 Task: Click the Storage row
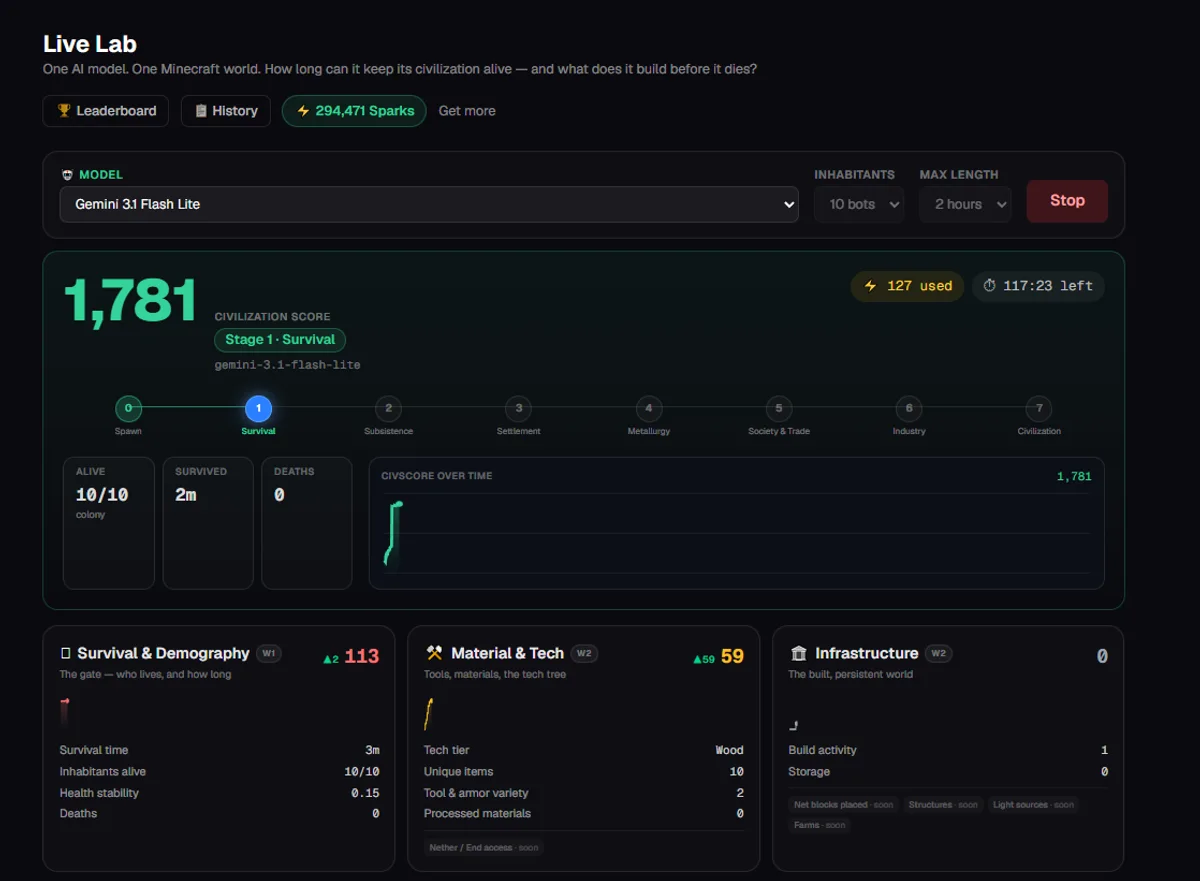(948, 771)
